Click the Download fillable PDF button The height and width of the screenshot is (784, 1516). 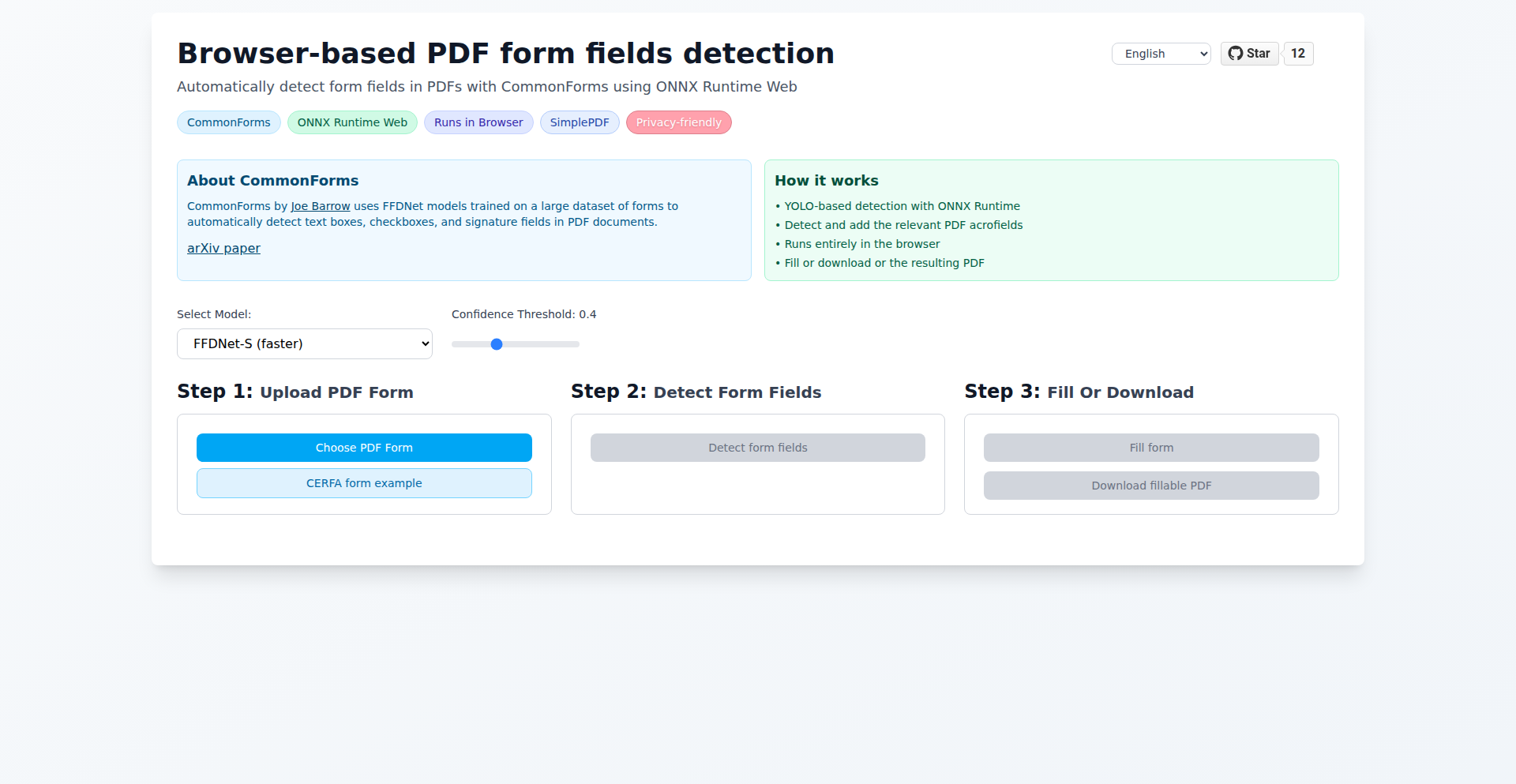[x=1151, y=486]
